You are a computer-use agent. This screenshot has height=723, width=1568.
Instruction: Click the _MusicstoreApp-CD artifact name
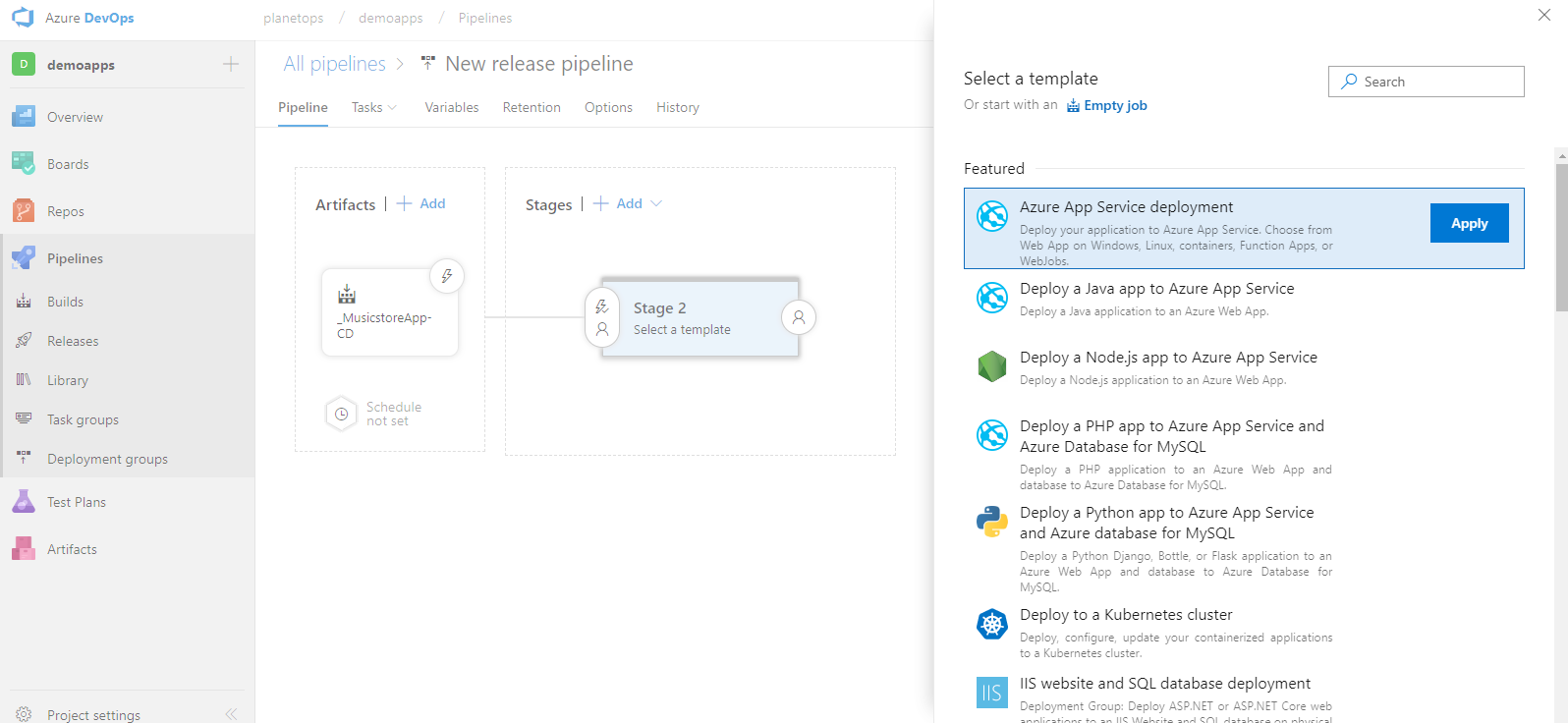click(x=384, y=325)
